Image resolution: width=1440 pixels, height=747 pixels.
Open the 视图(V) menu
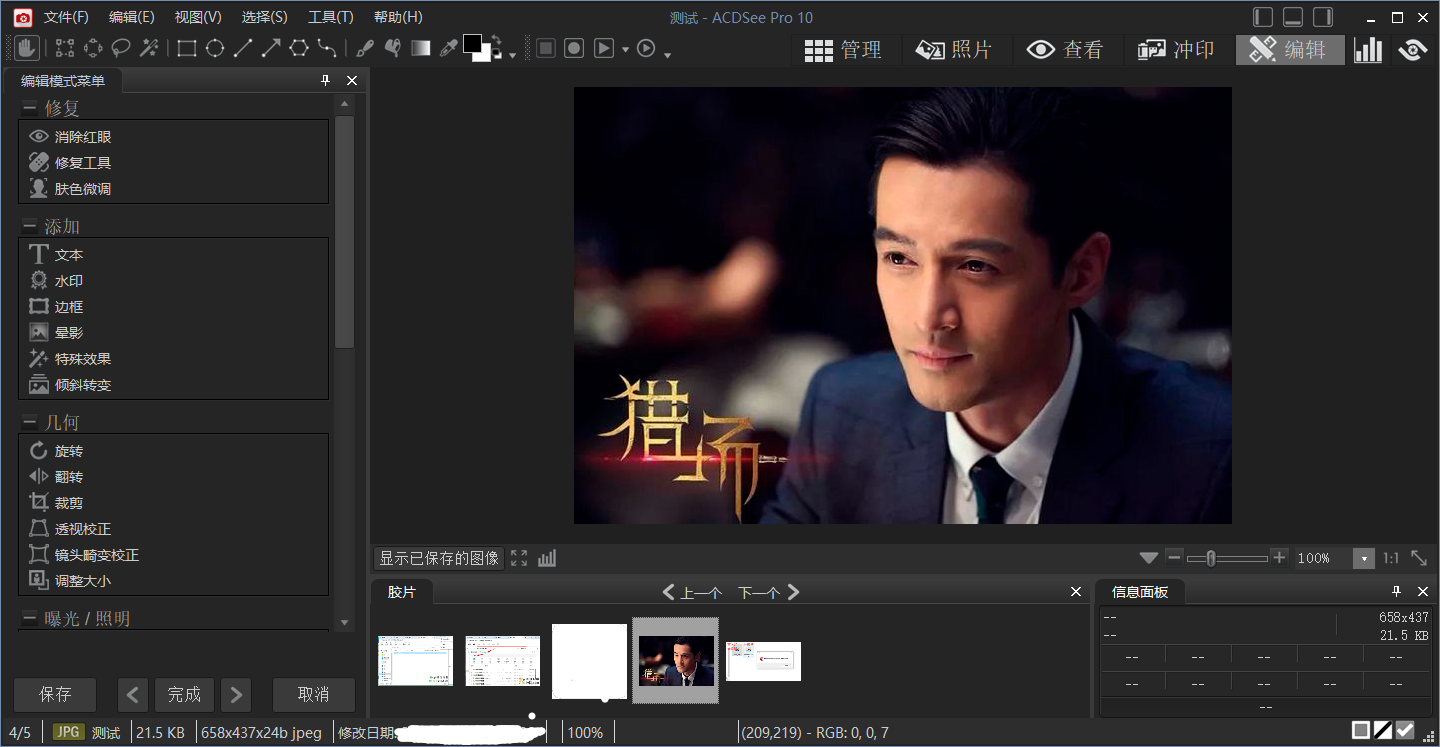pyautogui.click(x=198, y=17)
